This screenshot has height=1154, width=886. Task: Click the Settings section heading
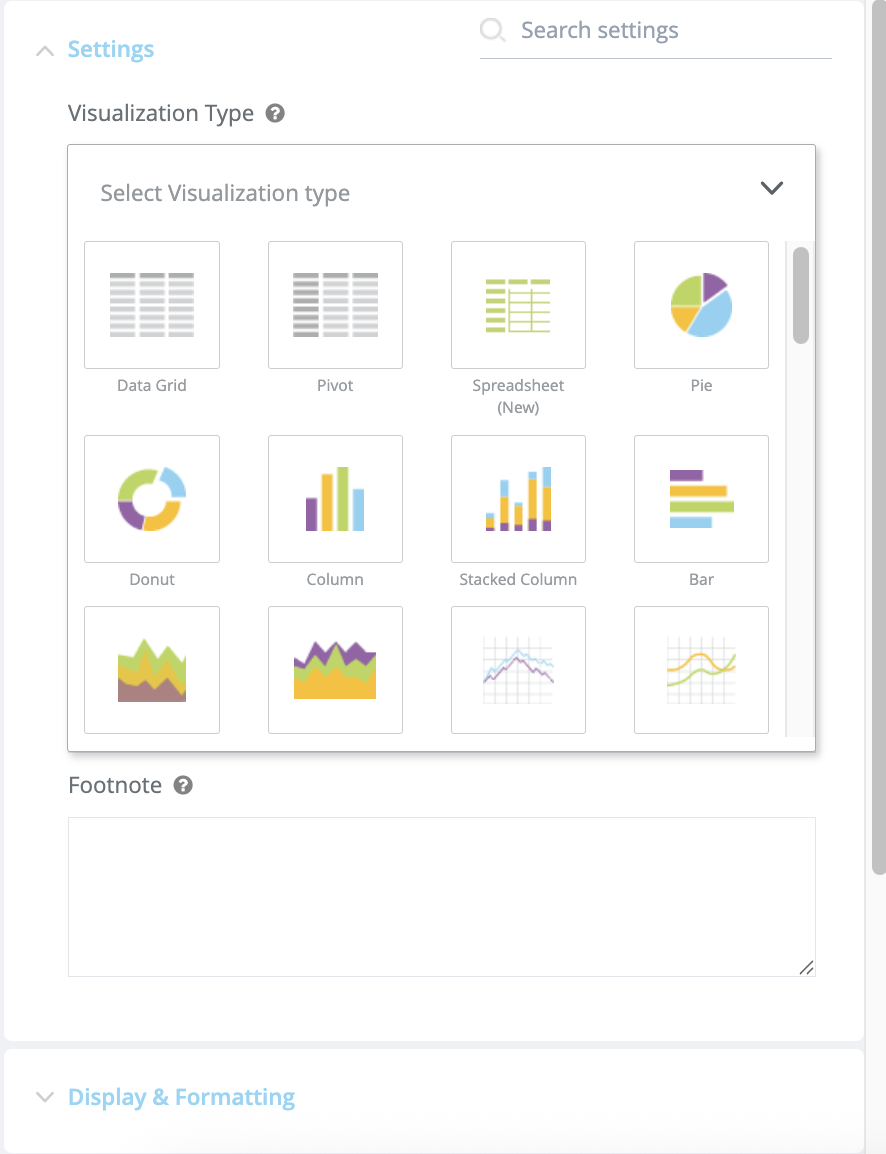pos(111,49)
